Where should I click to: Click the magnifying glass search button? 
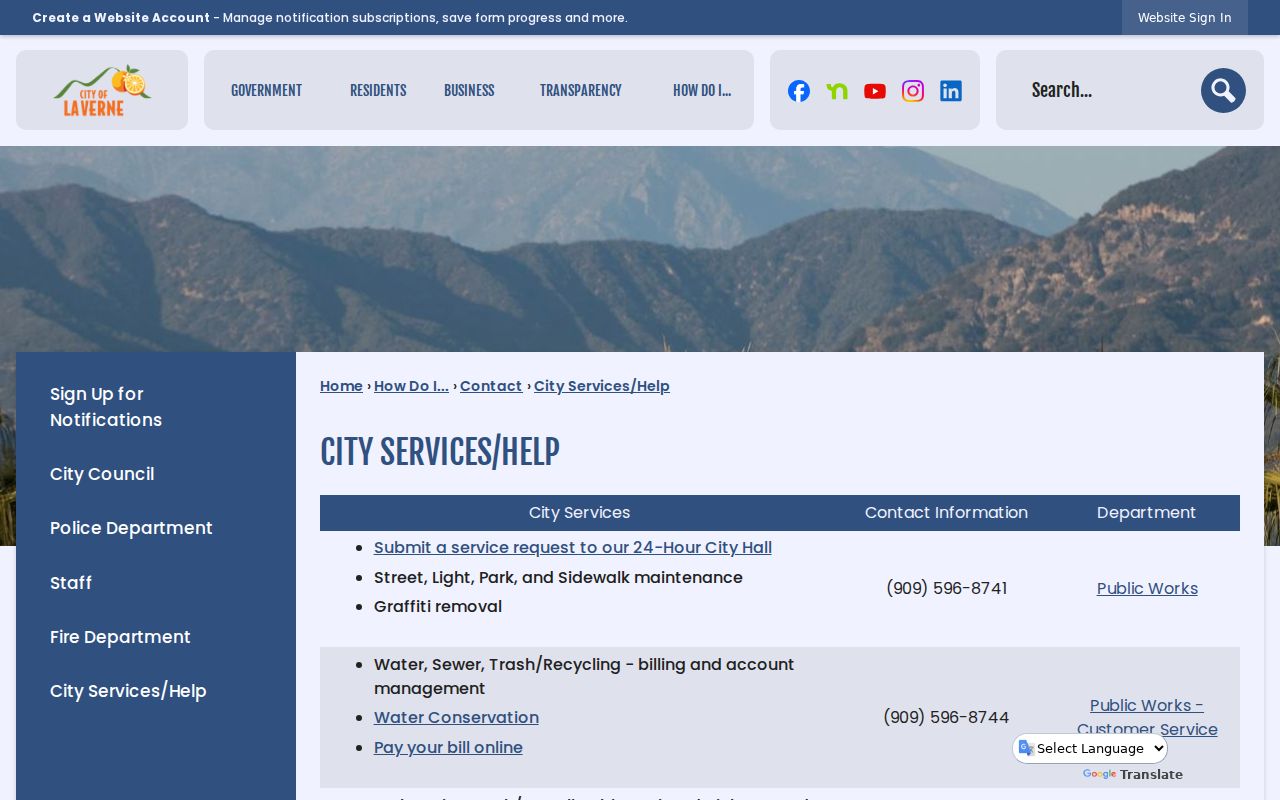pyautogui.click(x=1223, y=91)
